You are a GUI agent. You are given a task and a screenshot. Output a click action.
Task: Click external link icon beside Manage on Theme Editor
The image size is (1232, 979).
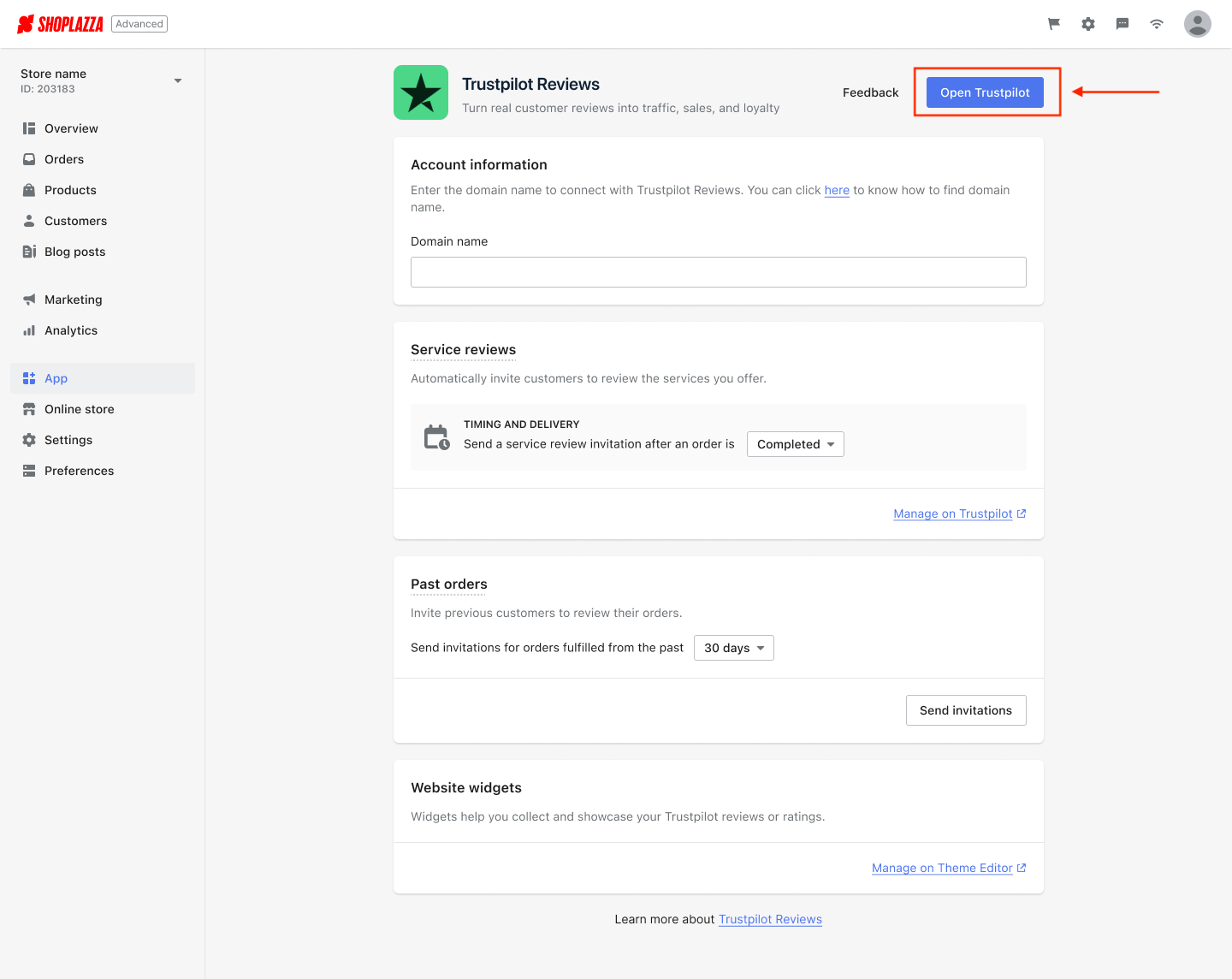tap(1022, 868)
